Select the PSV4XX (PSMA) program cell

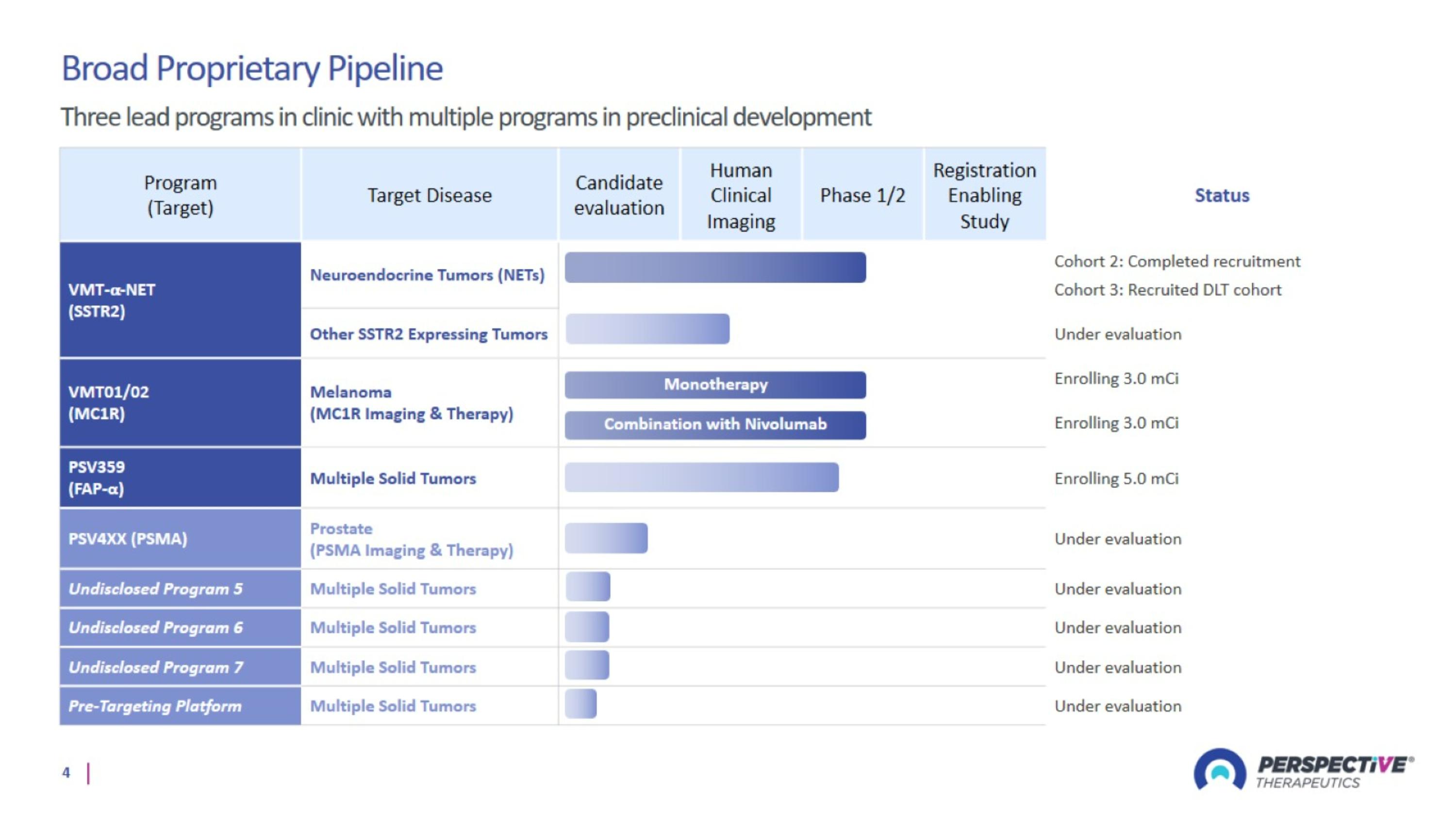180,539
